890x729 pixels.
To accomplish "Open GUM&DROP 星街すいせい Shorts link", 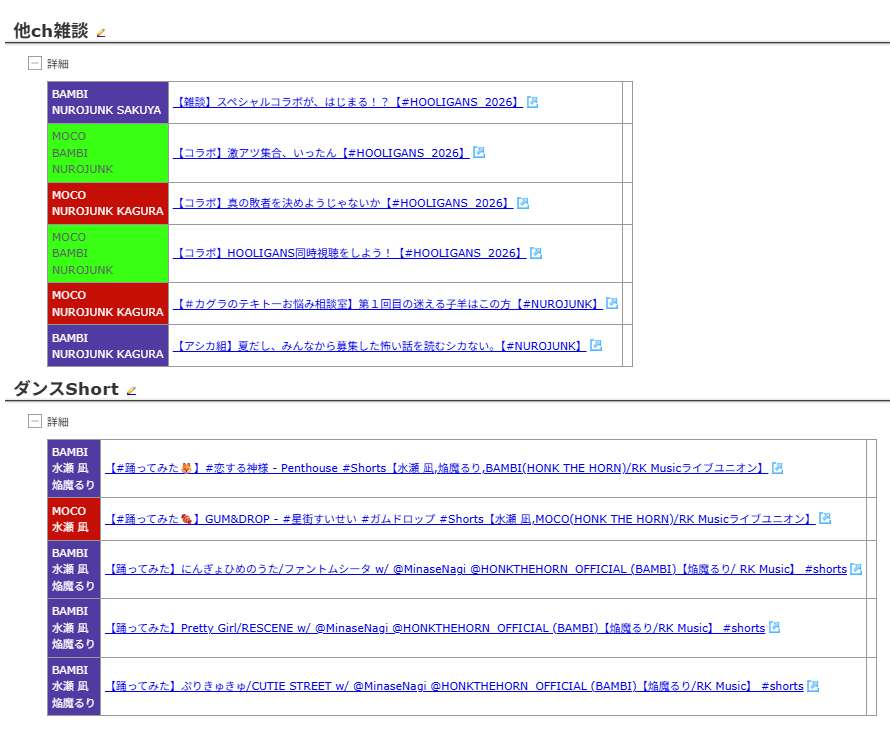I will 460,519.
